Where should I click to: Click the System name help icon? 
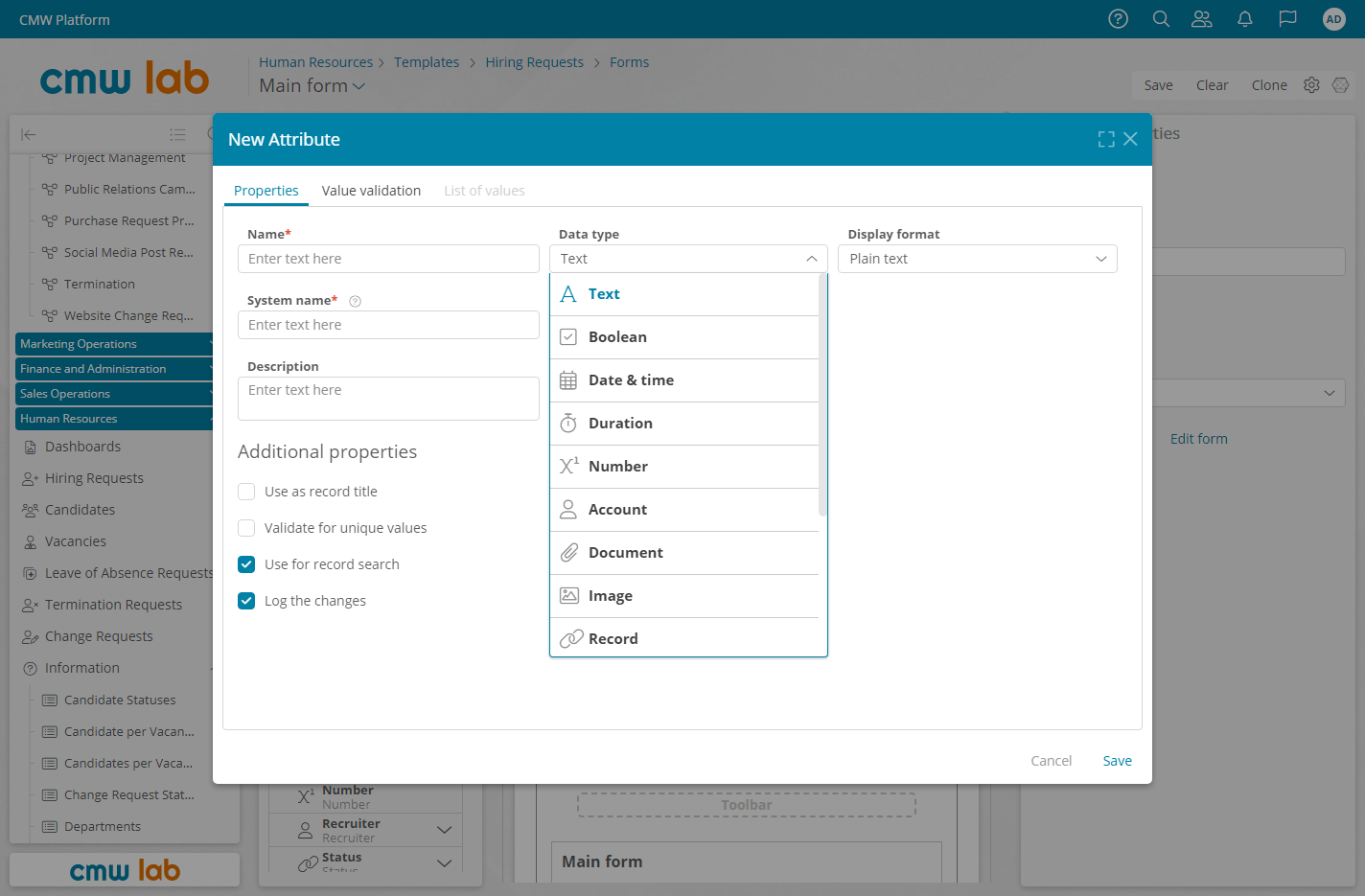click(x=356, y=301)
